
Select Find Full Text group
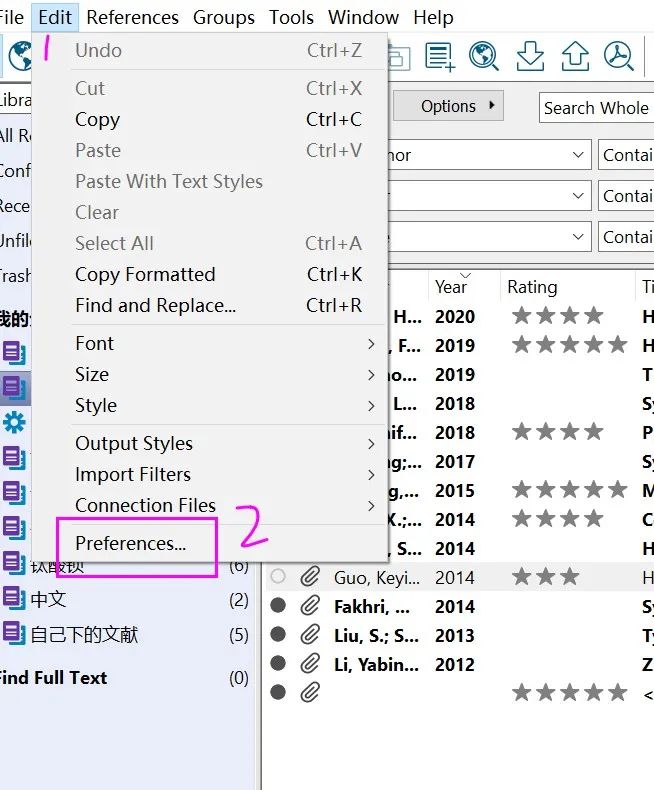(x=53, y=678)
